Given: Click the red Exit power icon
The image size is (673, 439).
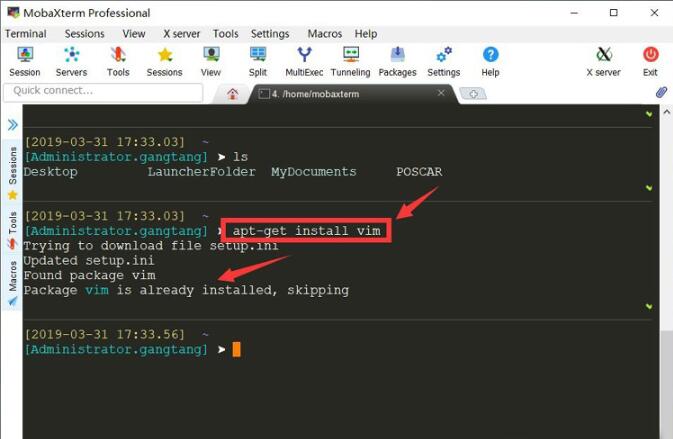Looking at the screenshot, I should [650, 61].
